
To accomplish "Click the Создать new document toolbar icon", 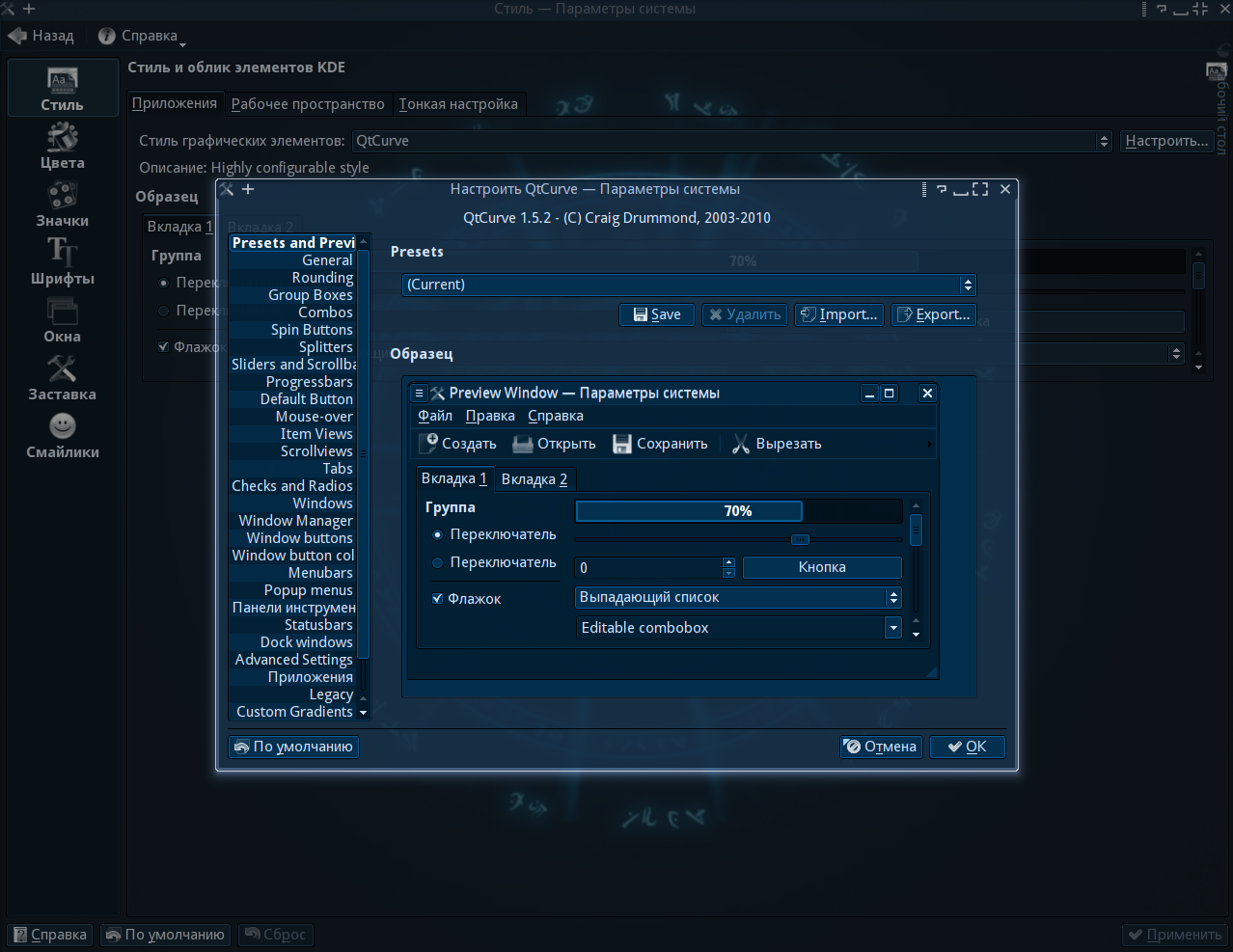I will (428, 444).
